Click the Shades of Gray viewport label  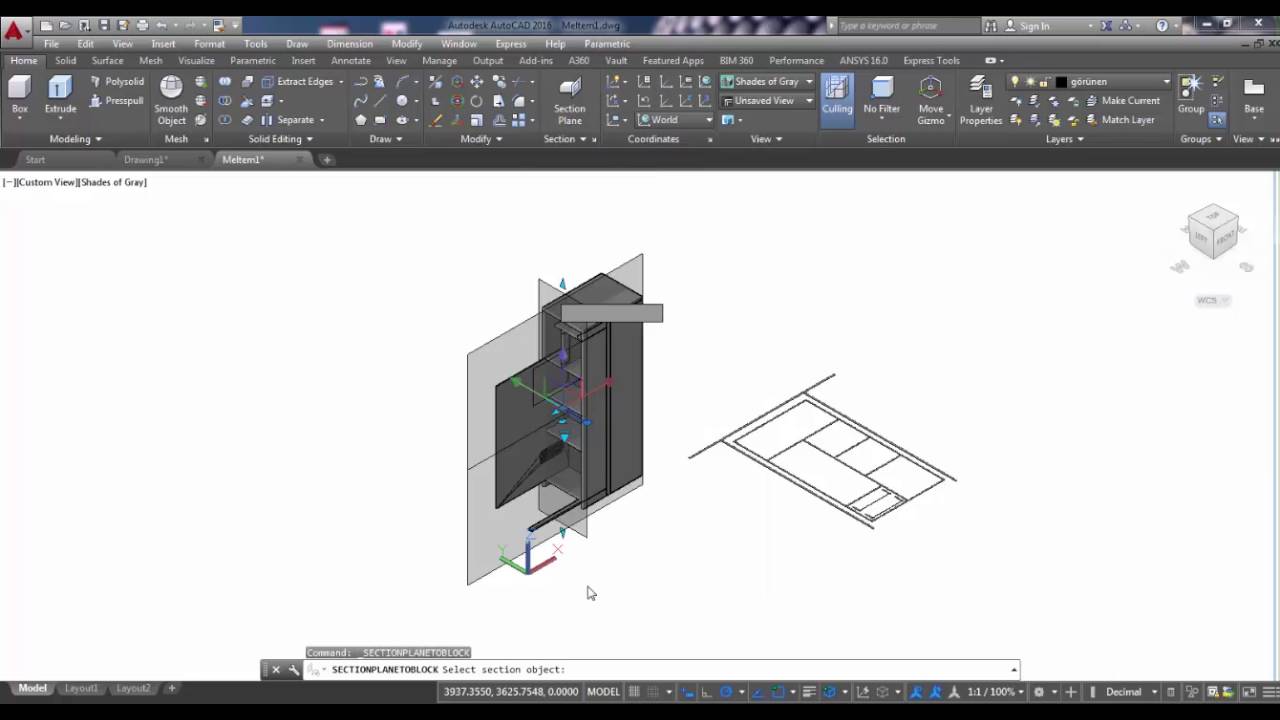(x=113, y=182)
